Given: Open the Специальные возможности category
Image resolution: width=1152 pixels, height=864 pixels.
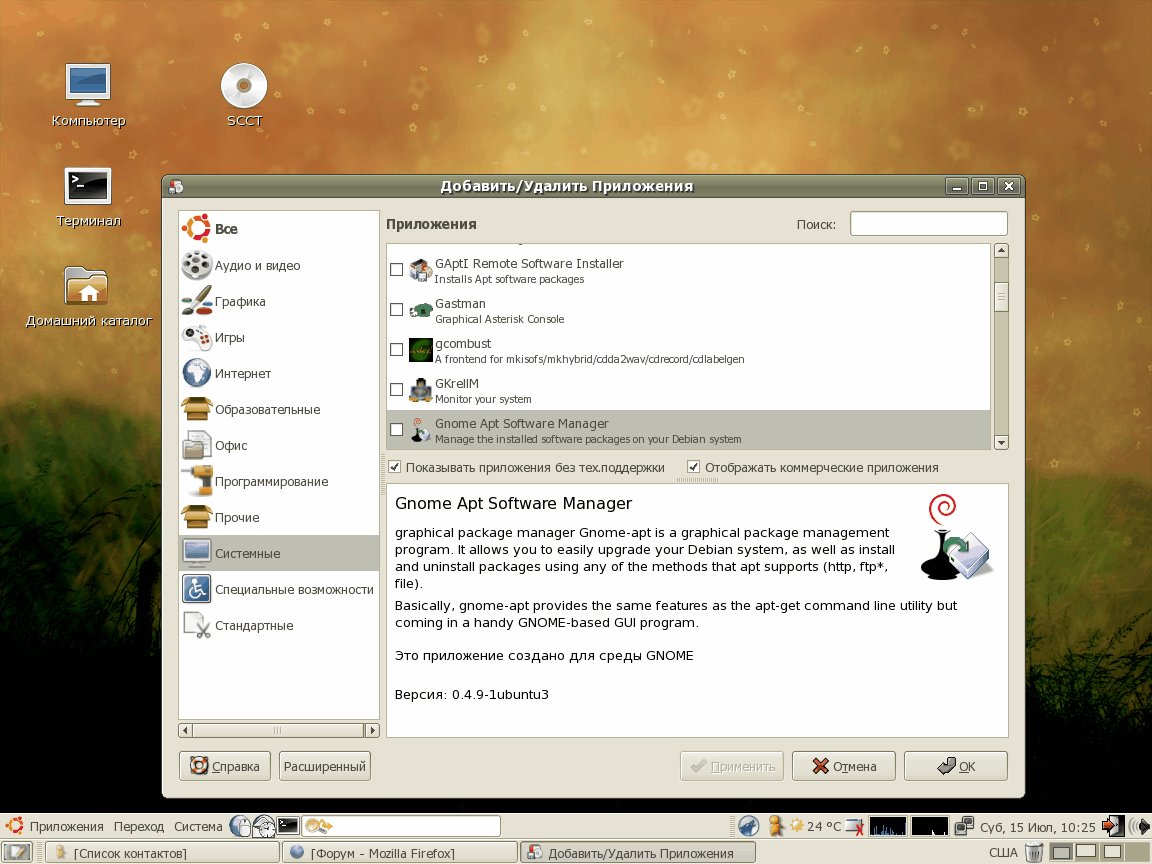Looking at the screenshot, I should pos(278,589).
